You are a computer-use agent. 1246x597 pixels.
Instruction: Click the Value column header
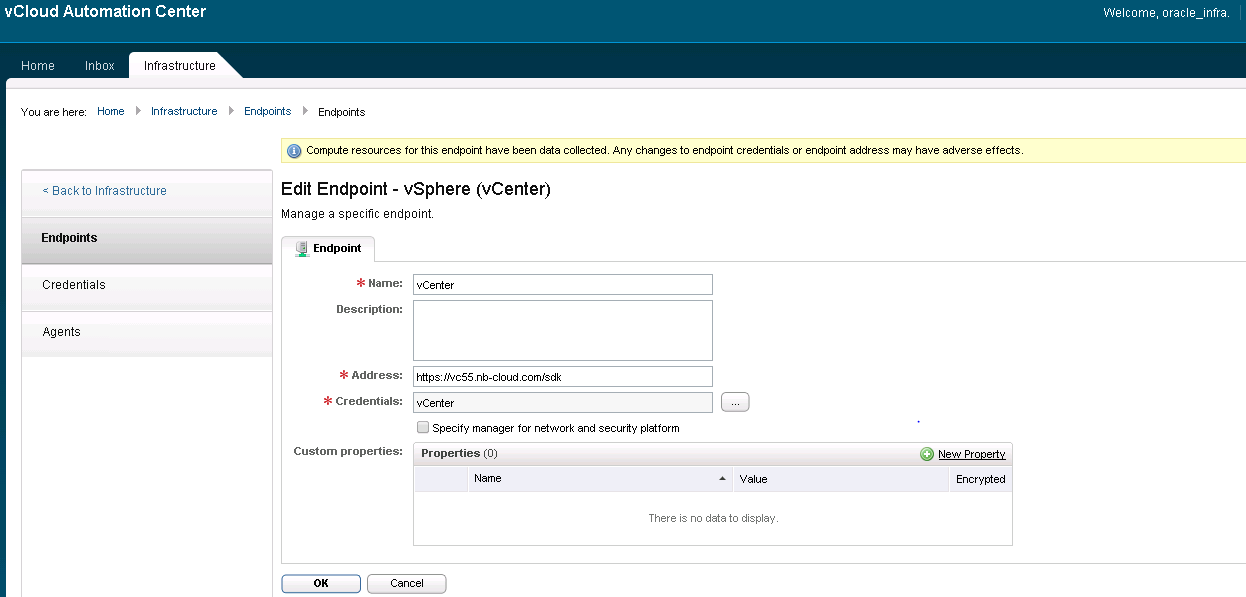point(840,479)
